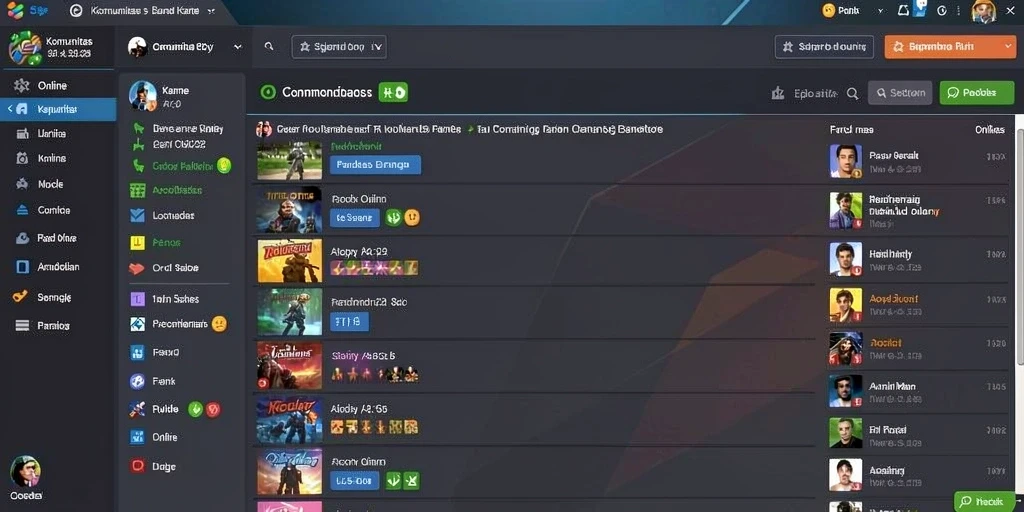Select the Sonnge key icon in left sidebar
Viewport: 1024px width, 512px height.
pyautogui.click(x=21, y=296)
